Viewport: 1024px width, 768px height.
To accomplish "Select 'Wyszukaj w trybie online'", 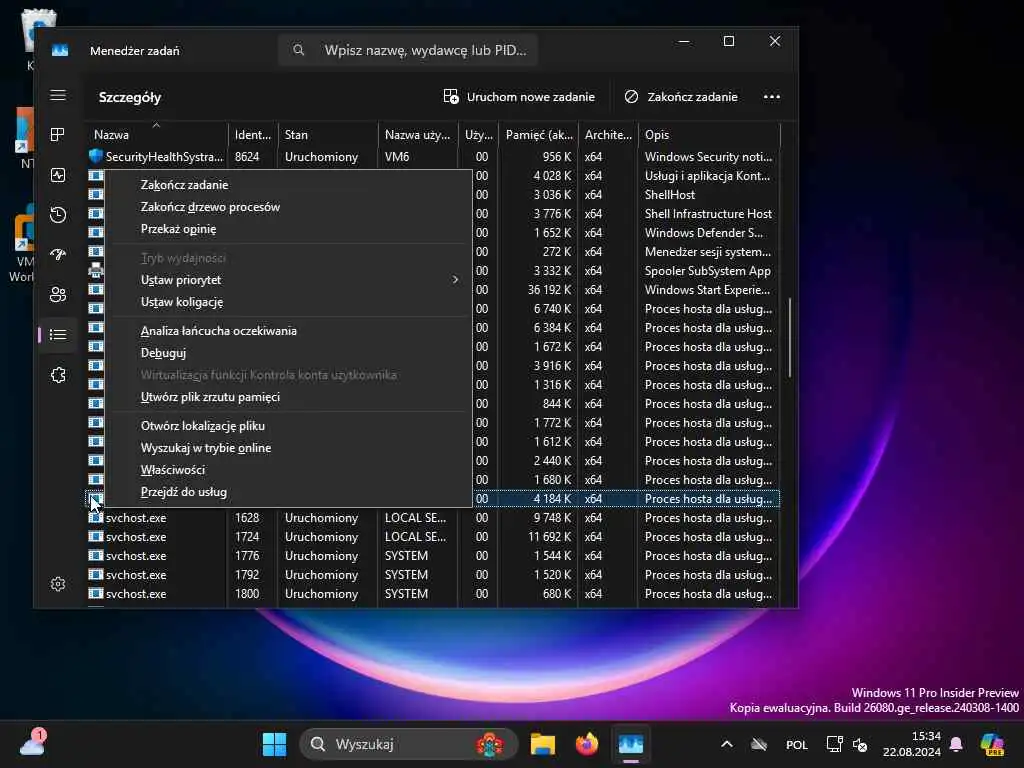I will tap(288, 448).
